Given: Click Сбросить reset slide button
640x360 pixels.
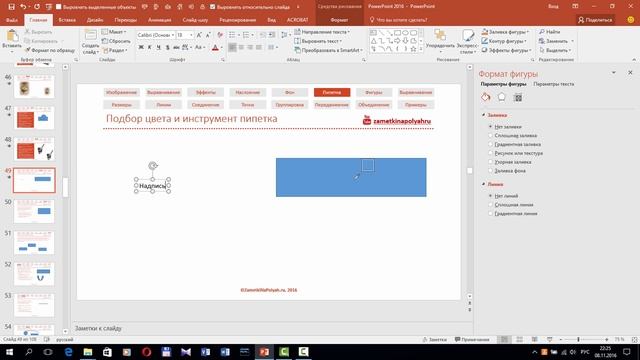Looking at the screenshot, I should tap(116, 41).
